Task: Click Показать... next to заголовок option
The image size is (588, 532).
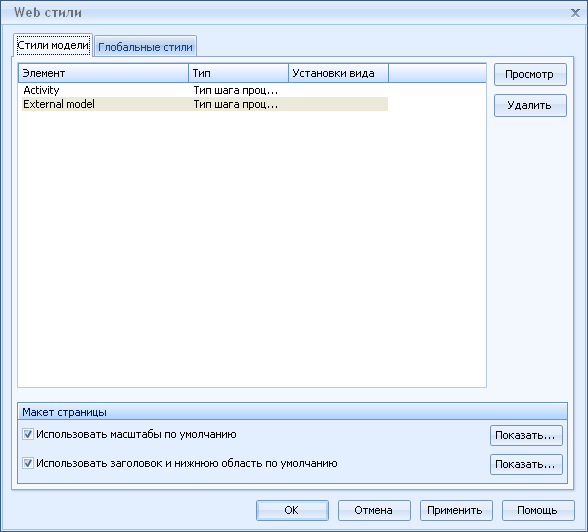Action: [x=526, y=464]
